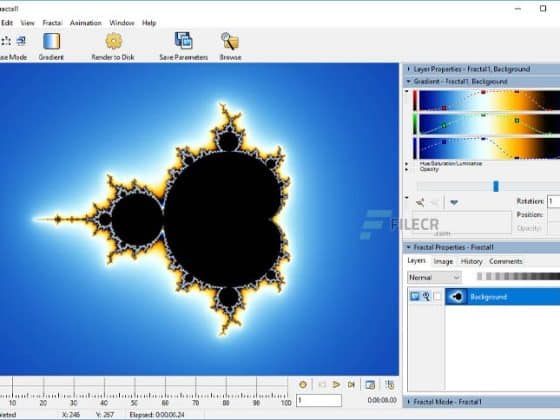
Task: Open the Help menu
Action: point(149,23)
